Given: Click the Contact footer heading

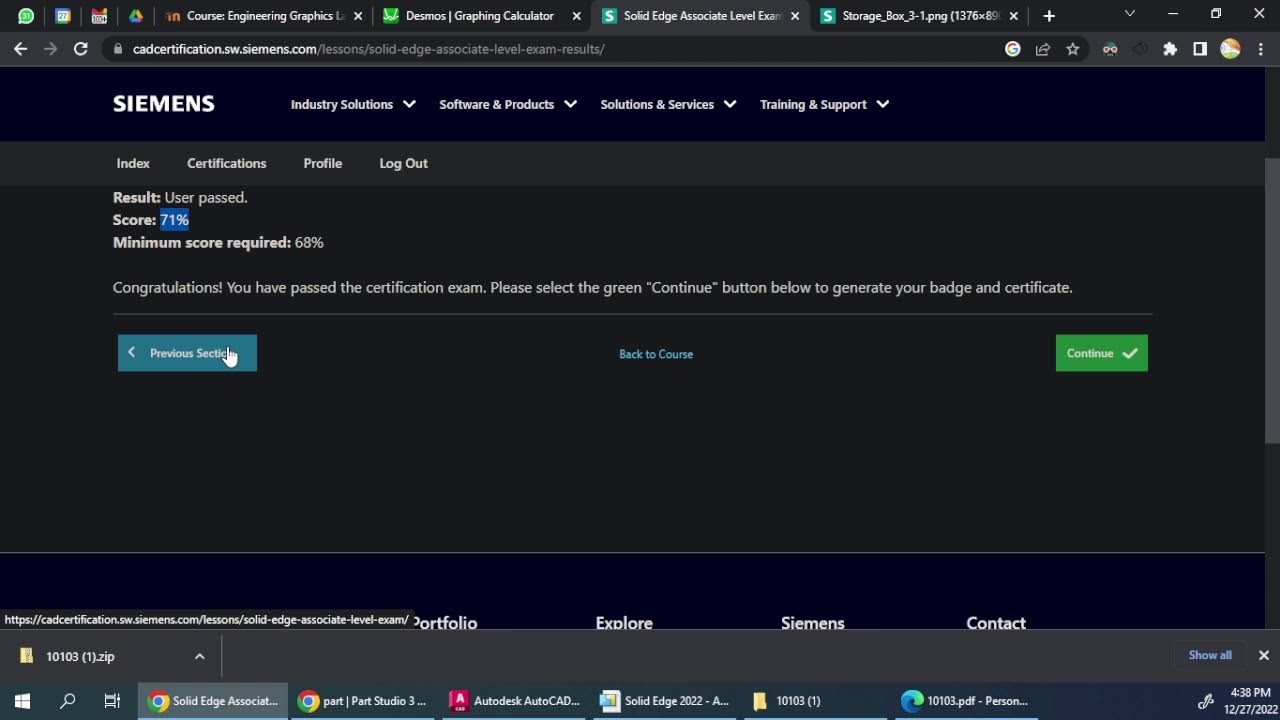Looking at the screenshot, I should [996, 623].
